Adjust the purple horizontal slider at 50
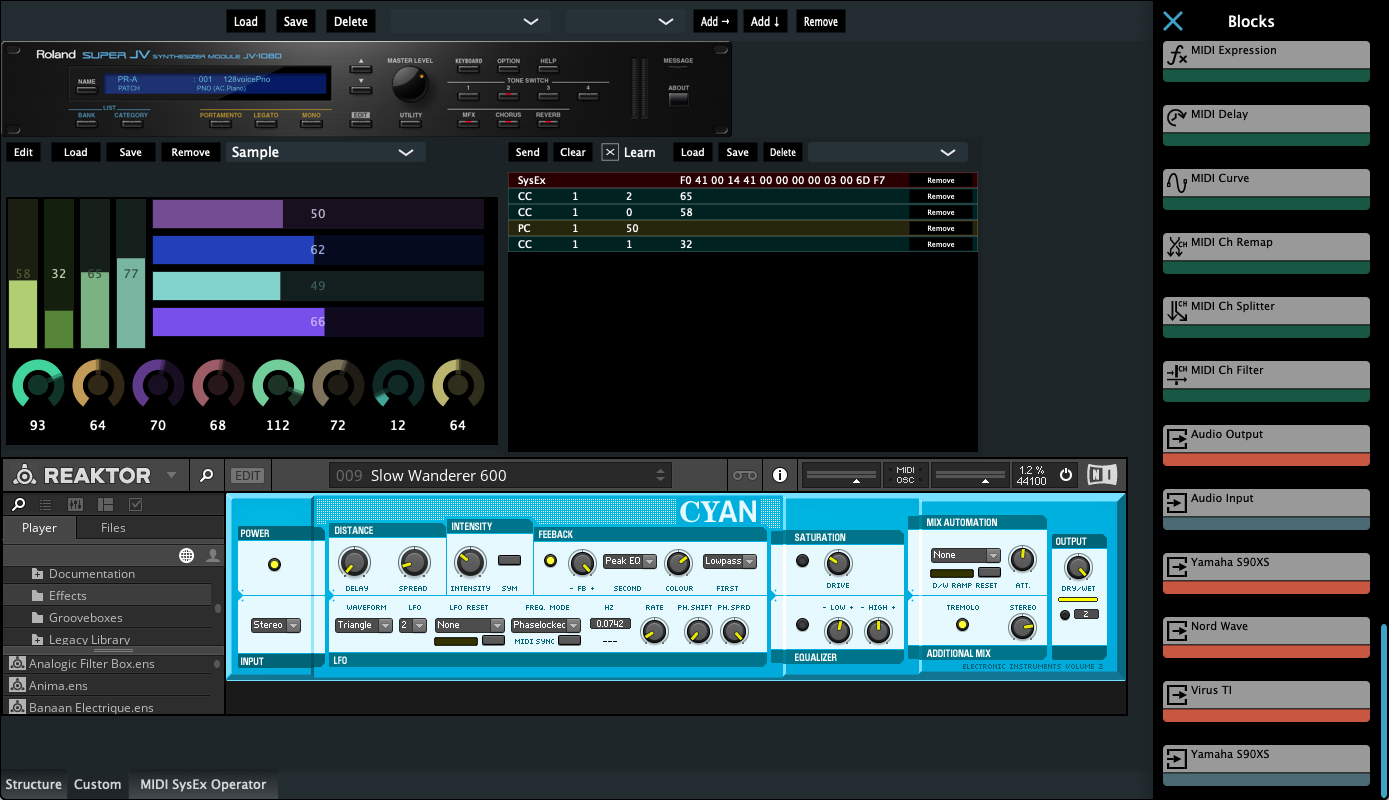 pyautogui.click(x=318, y=214)
